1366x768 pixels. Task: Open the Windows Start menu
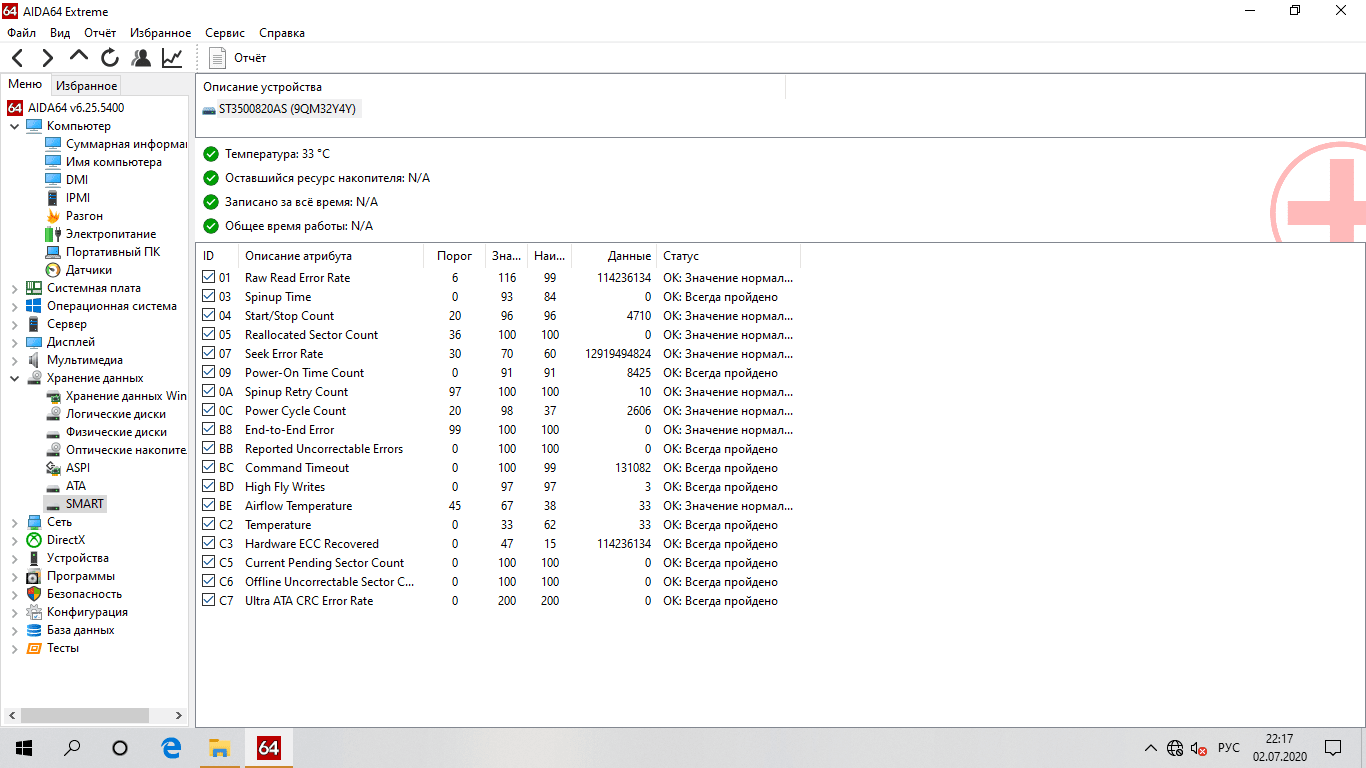(x=24, y=748)
